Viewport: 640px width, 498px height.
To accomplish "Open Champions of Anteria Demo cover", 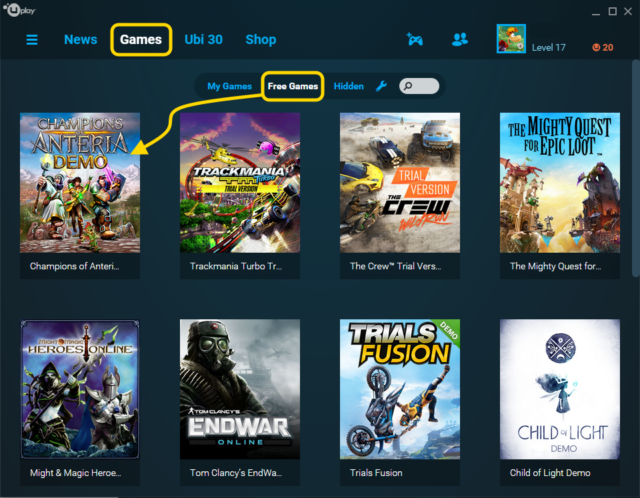I will pos(80,182).
